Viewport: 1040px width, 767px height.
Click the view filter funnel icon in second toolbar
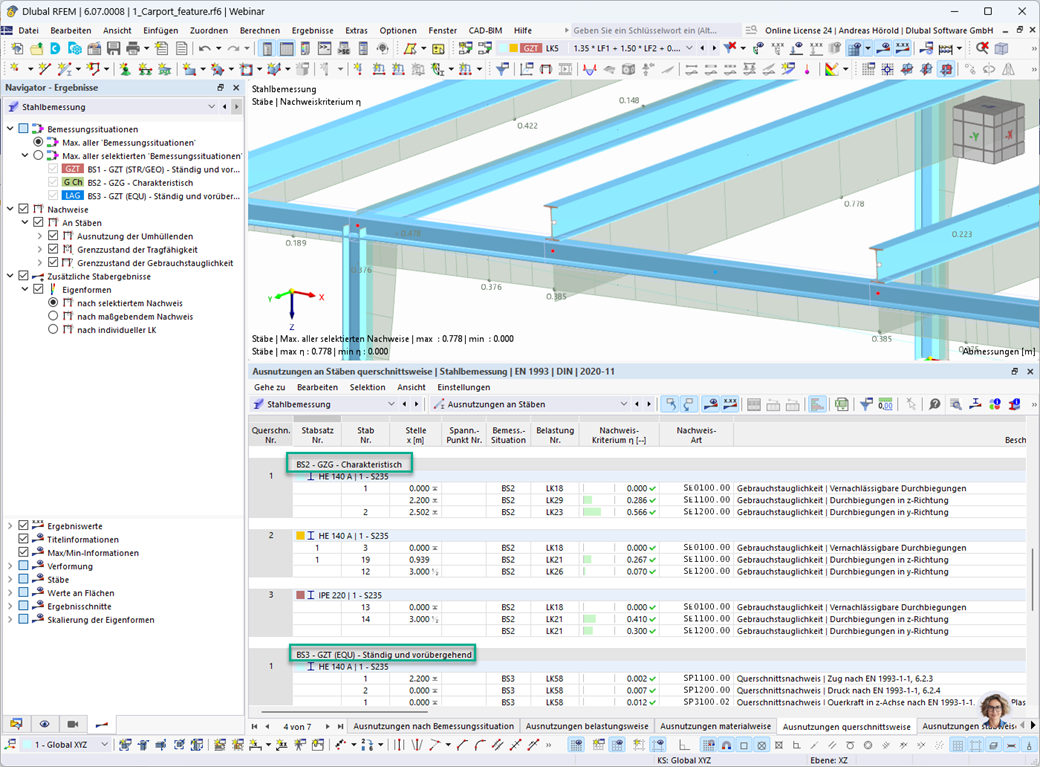pos(502,68)
